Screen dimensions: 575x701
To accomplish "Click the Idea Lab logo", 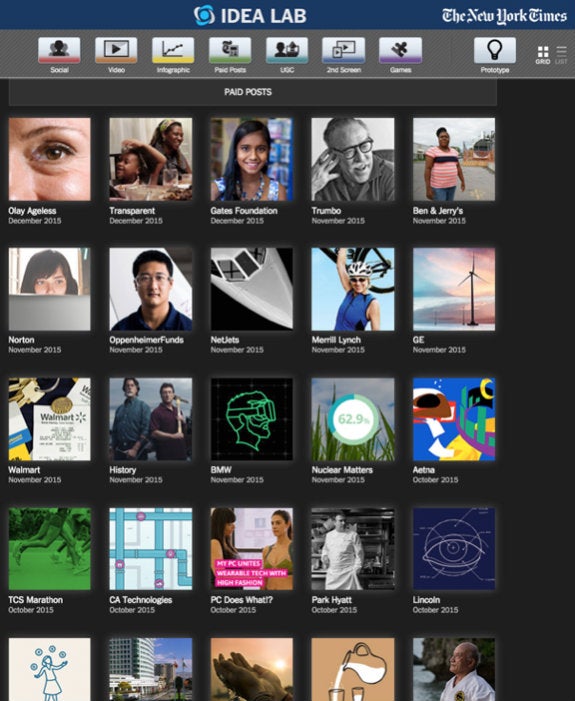I will point(250,15).
